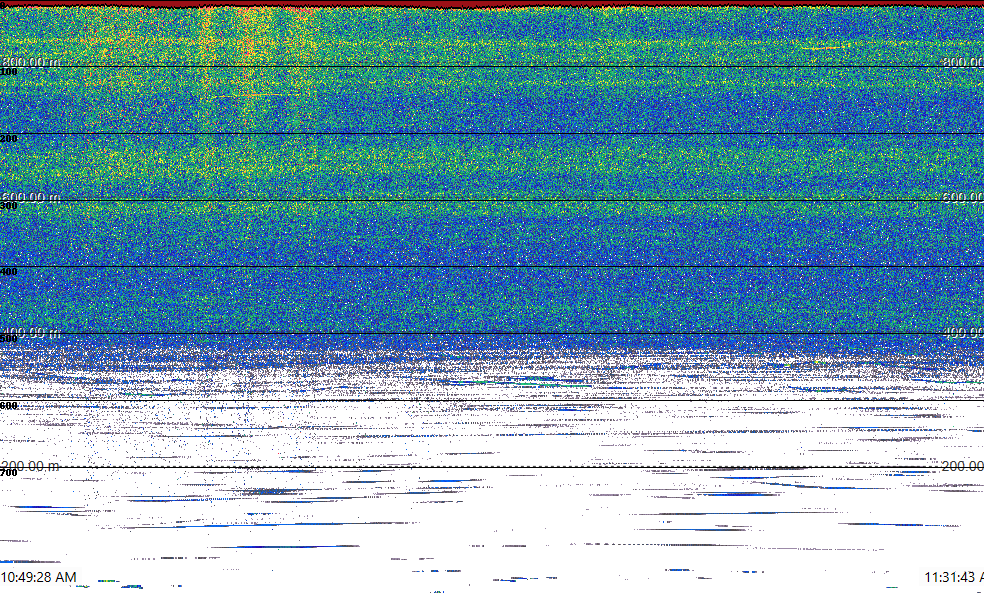Image resolution: width=984 pixels, height=594 pixels.
Task: Select the 500 depth grid line label
Action: point(9,339)
